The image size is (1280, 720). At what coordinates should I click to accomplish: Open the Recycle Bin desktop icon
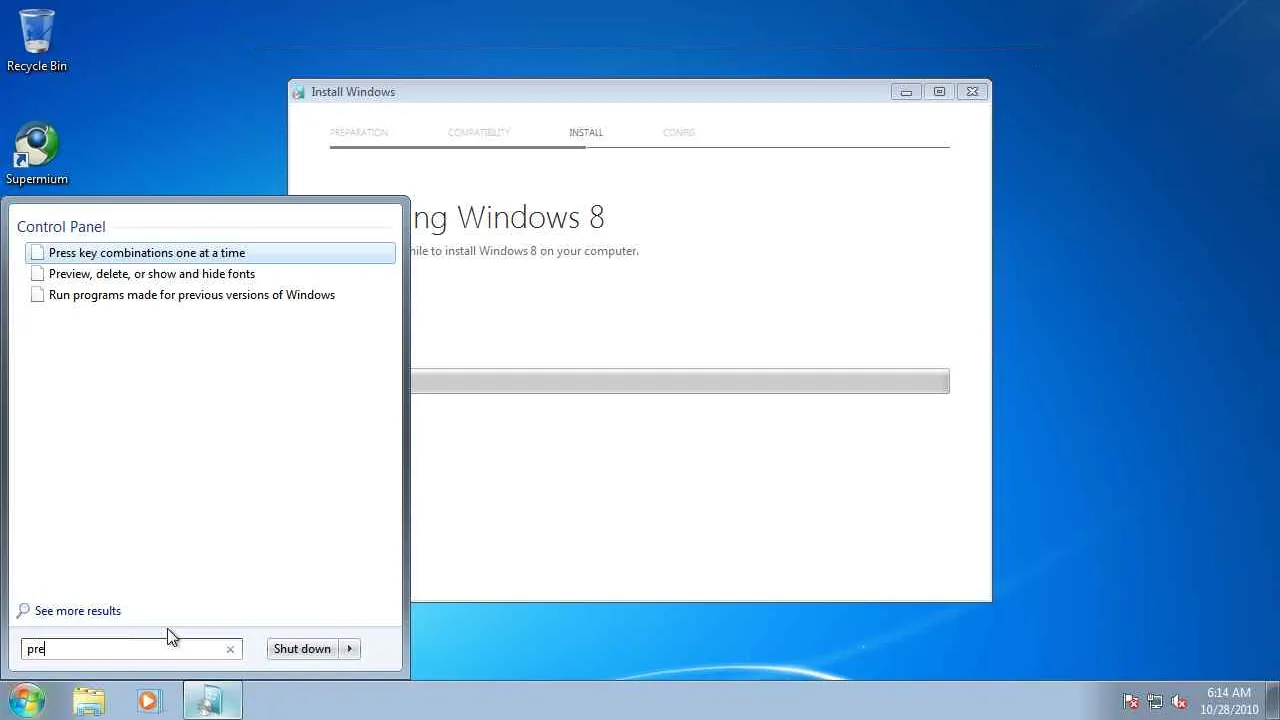point(37,41)
